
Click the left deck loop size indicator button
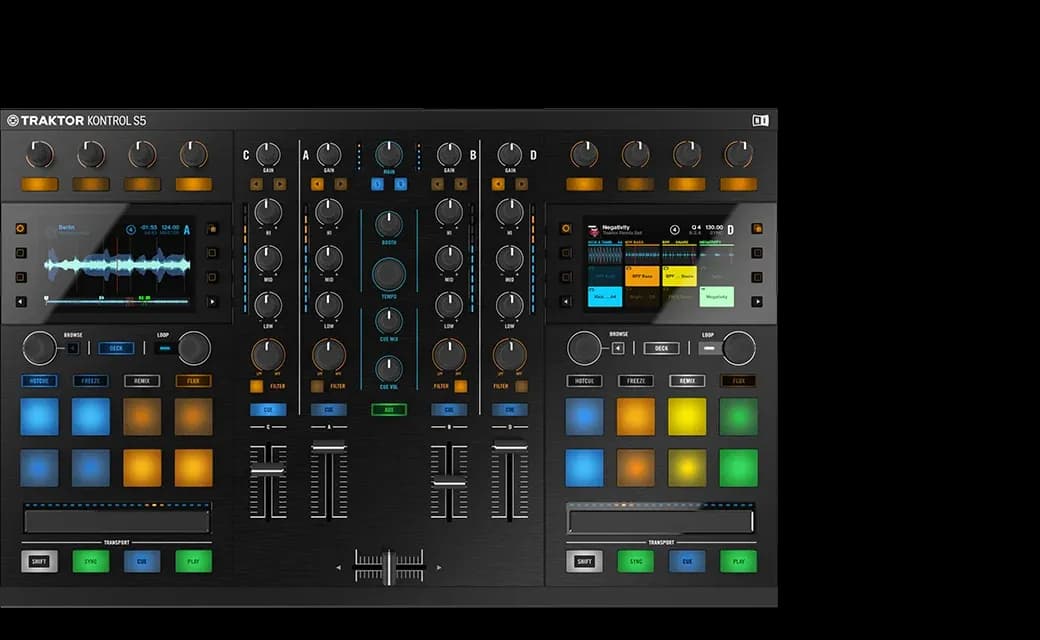pos(165,348)
